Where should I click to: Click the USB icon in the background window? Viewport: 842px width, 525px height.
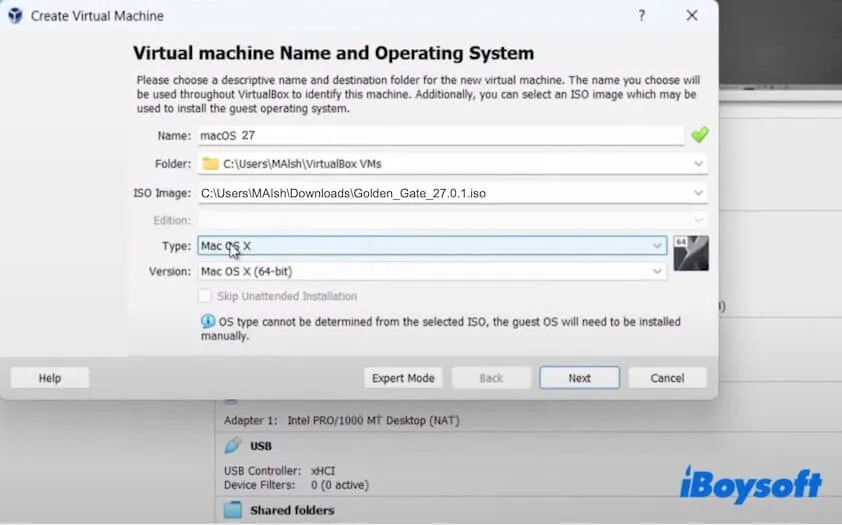click(x=233, y=446)
